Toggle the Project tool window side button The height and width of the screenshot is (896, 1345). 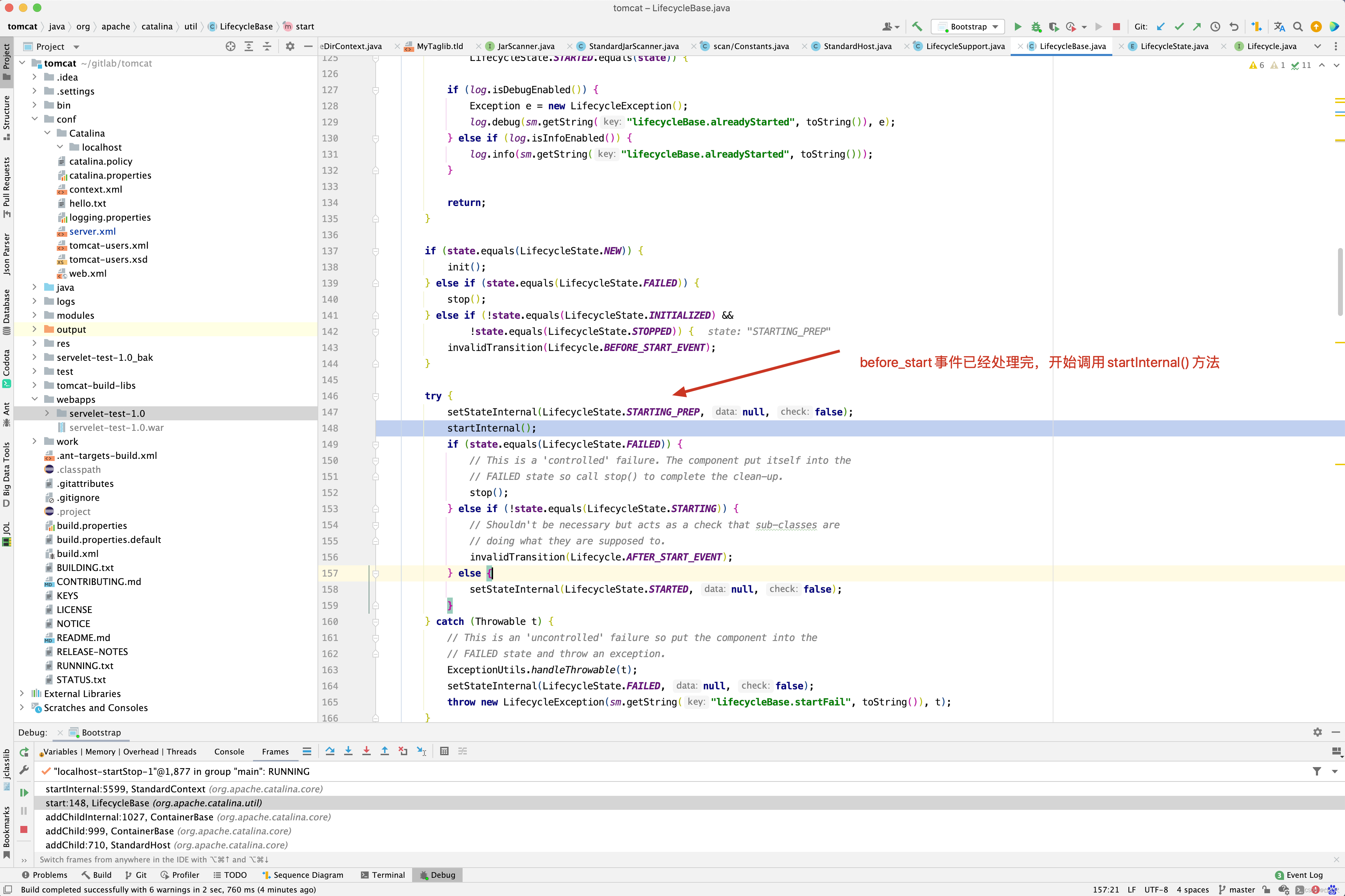click(x=7, y=62)
